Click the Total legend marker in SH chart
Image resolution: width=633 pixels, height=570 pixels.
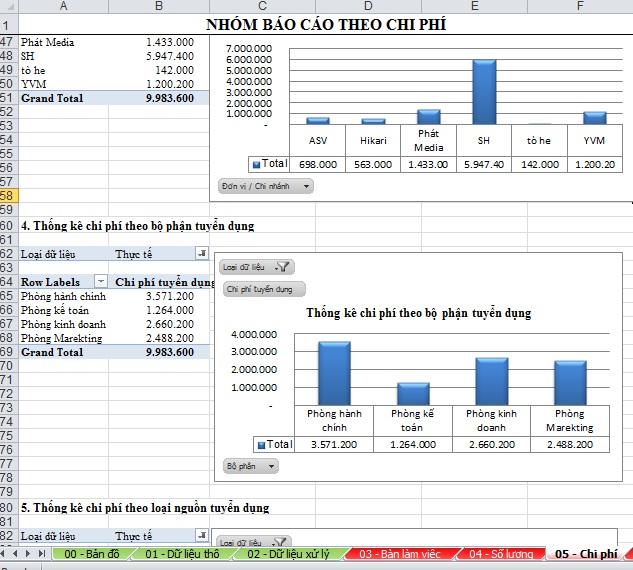click(256, 163)
